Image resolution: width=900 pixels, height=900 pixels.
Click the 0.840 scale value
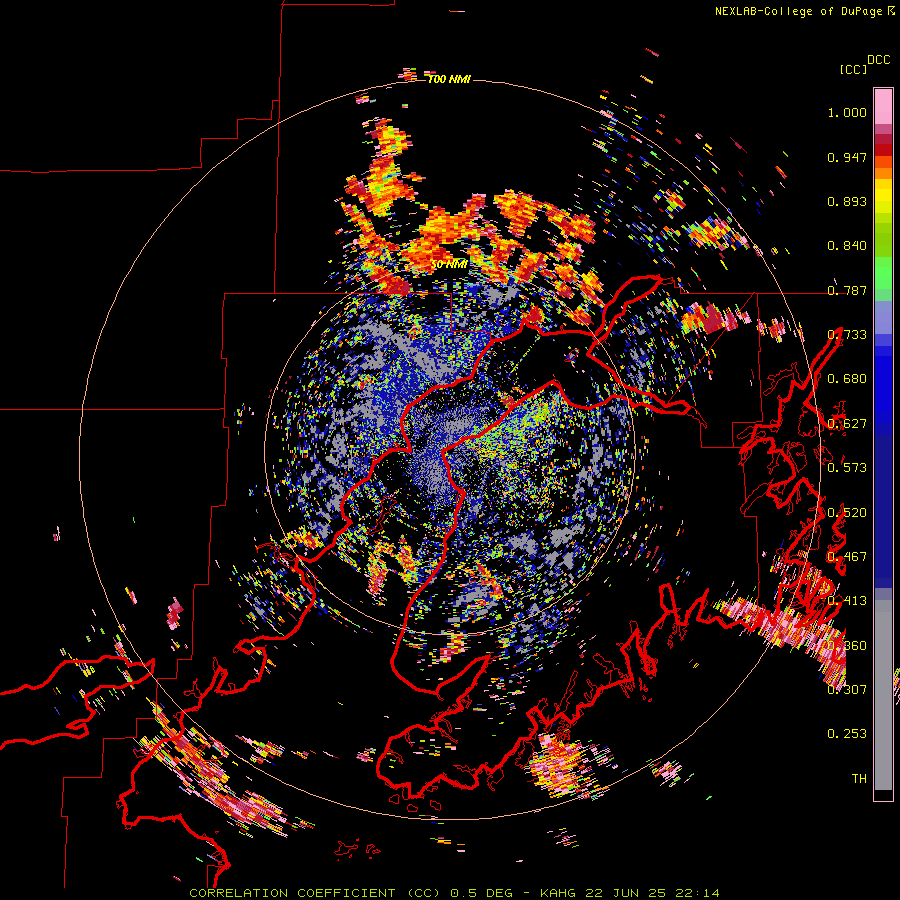[847, 246]
